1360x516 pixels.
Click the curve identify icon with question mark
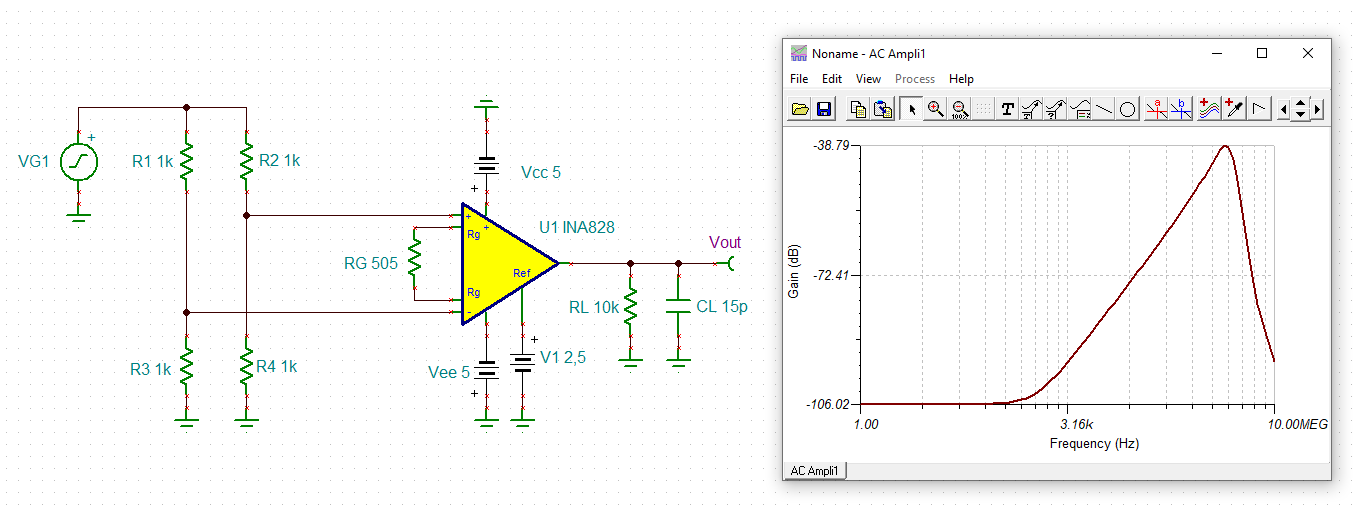[1055, 109]
